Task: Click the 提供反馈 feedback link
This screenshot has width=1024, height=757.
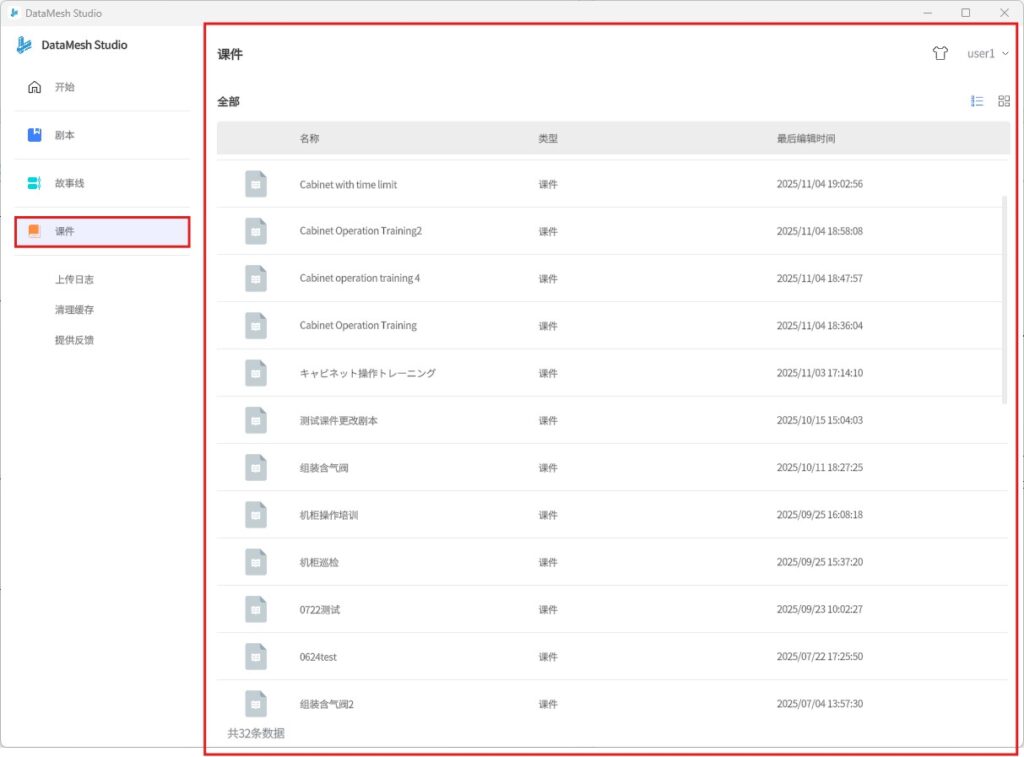Action: [x=74, y=340]
